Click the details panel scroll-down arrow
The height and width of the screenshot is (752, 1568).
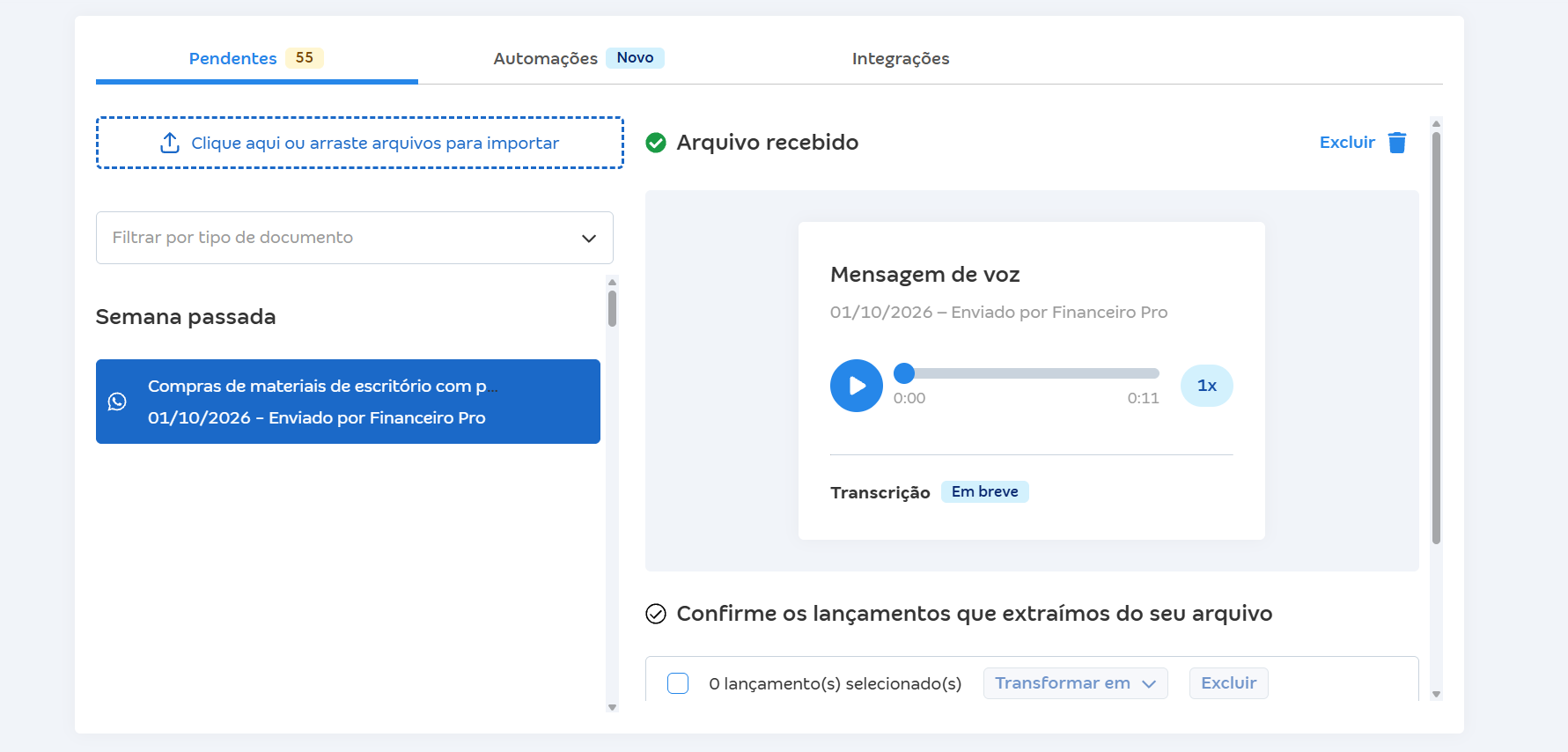click(1436, 695)
